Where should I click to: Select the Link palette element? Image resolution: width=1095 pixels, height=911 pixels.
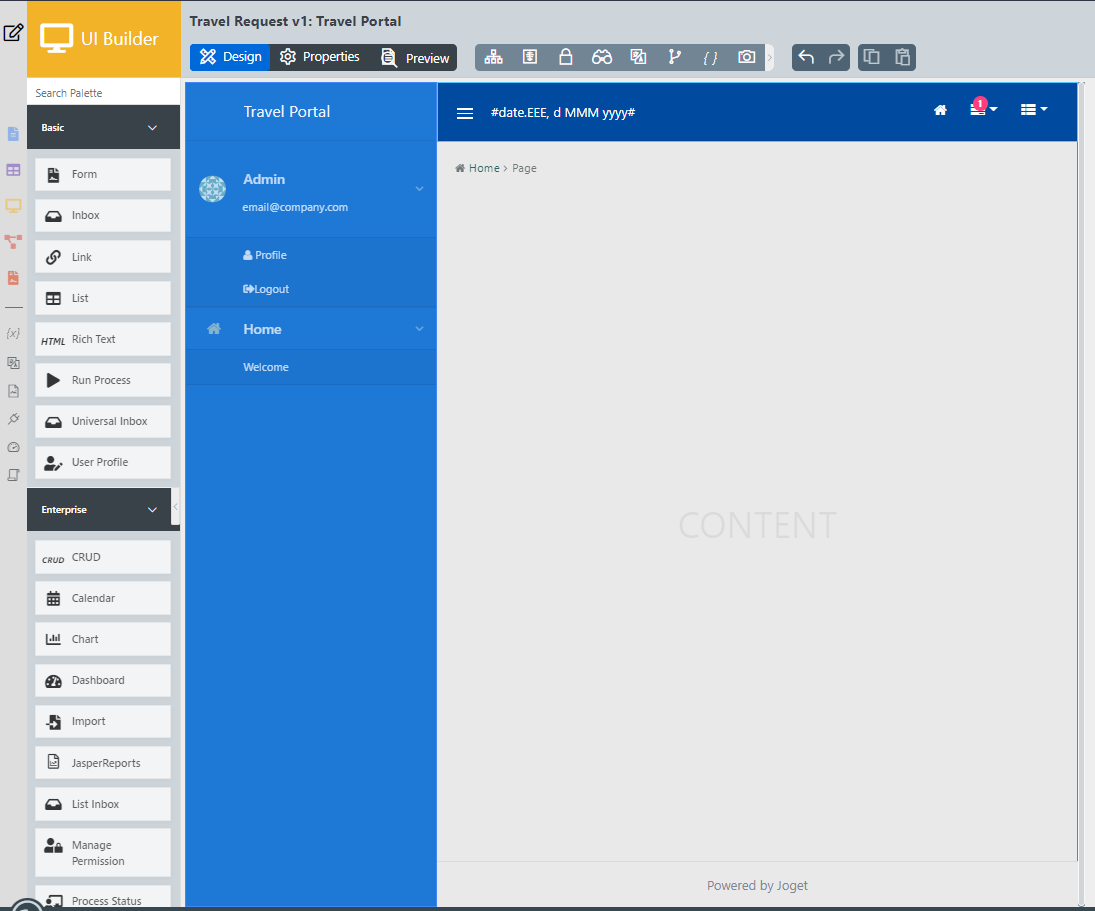pos(103,257)
